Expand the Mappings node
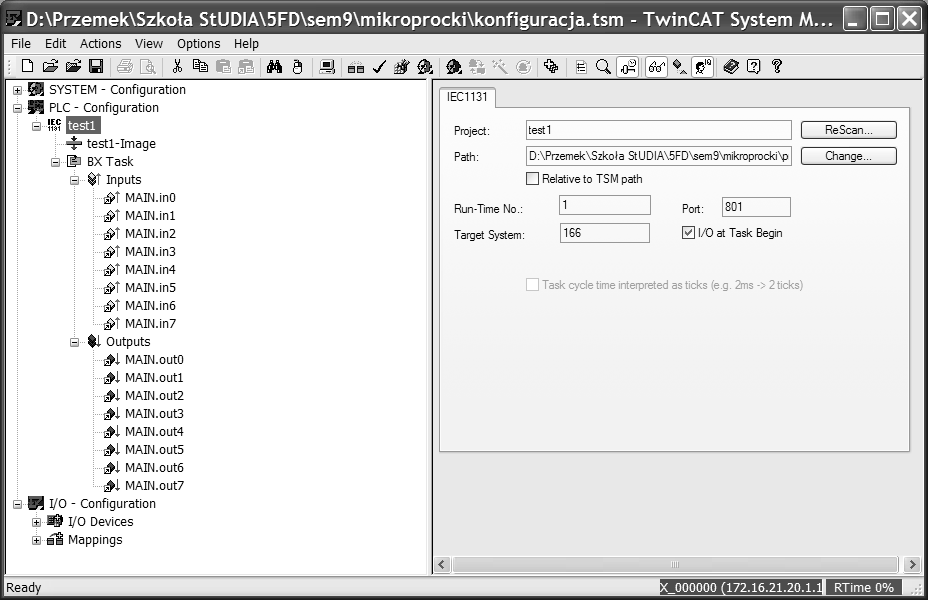928x600 pixels. pos(37,540)
